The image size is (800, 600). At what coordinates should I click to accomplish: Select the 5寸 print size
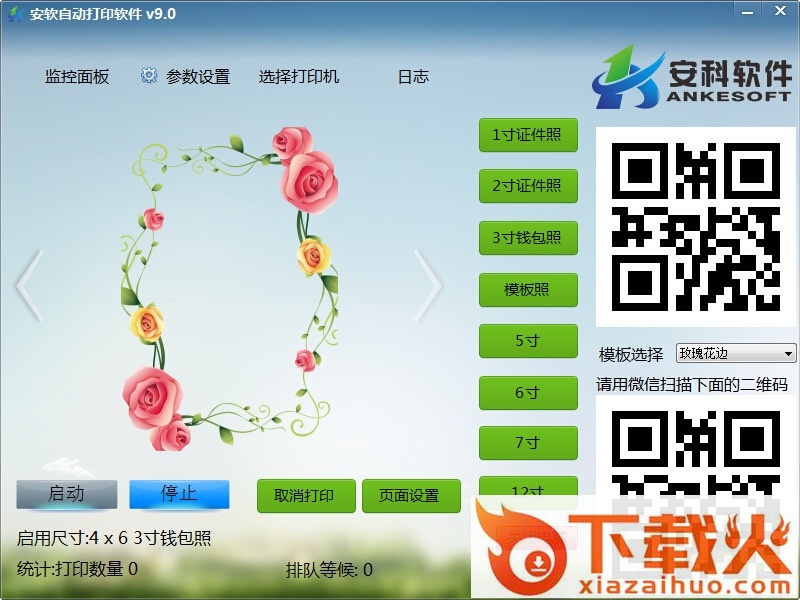[528, 341]
